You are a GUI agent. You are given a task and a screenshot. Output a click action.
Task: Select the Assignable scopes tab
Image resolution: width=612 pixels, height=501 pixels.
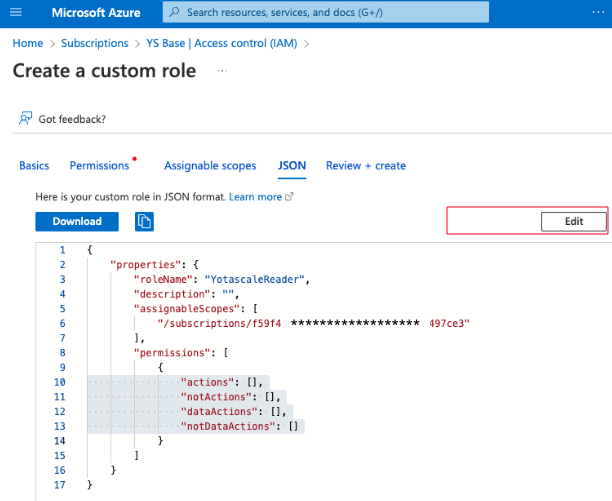(210, 166)
